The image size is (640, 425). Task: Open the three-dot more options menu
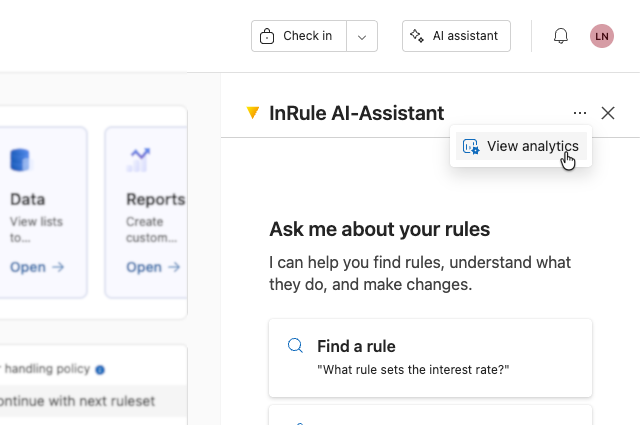pyautogui.click(x=580, y=113)
